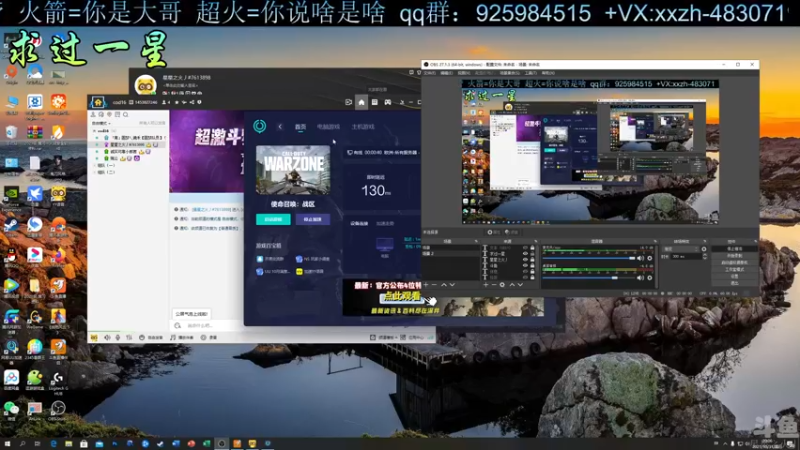Open OBS scene transition type dropdown
Screen dimensions: 800x450
coord(681,249)
